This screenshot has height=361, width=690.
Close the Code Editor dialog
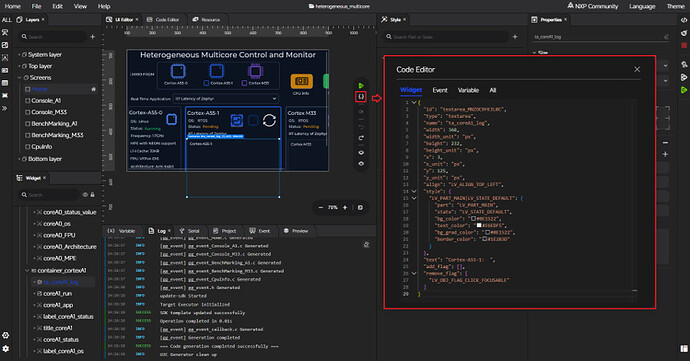(637, 70)
